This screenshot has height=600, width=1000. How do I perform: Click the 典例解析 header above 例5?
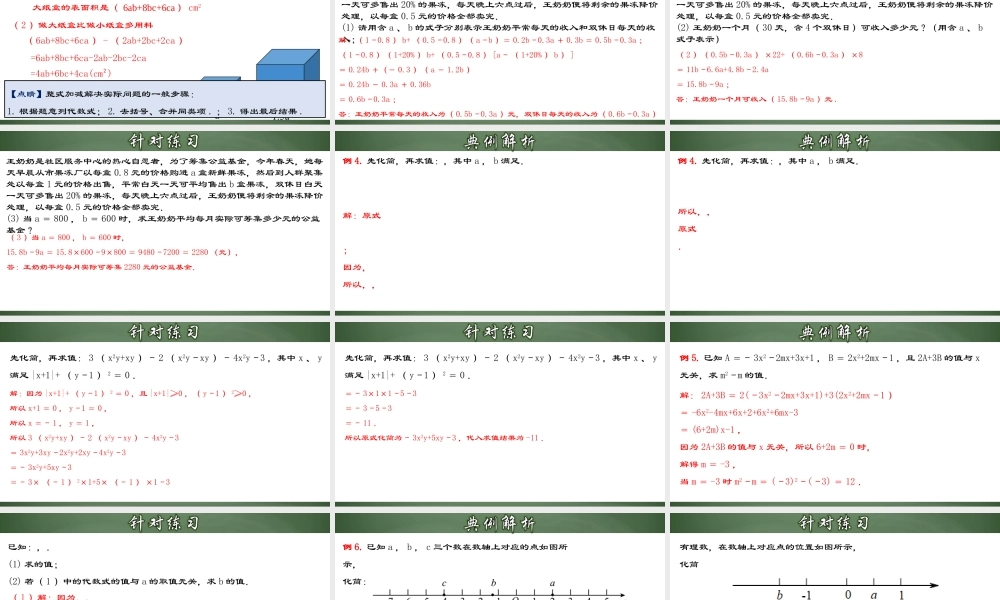(x=833, y=332)
